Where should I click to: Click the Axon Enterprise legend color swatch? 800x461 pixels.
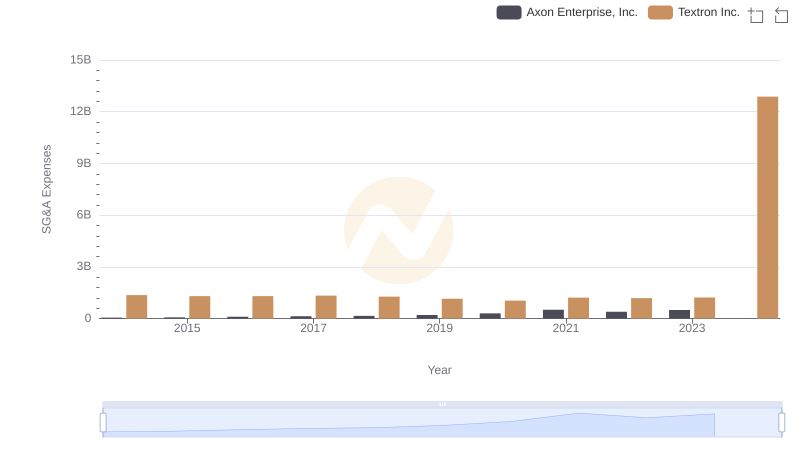[509, 12]
